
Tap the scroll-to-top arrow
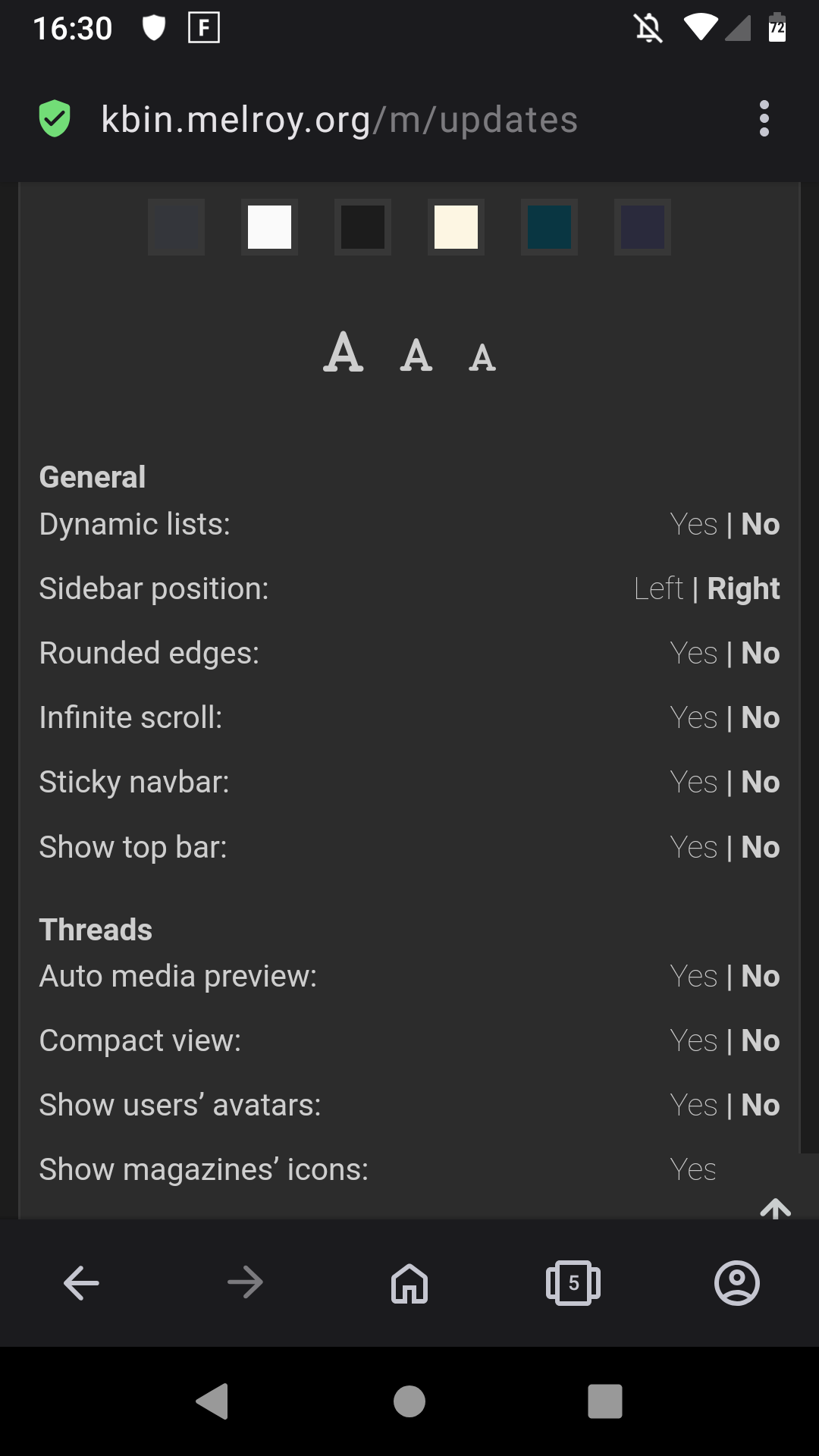[775, 1206]
